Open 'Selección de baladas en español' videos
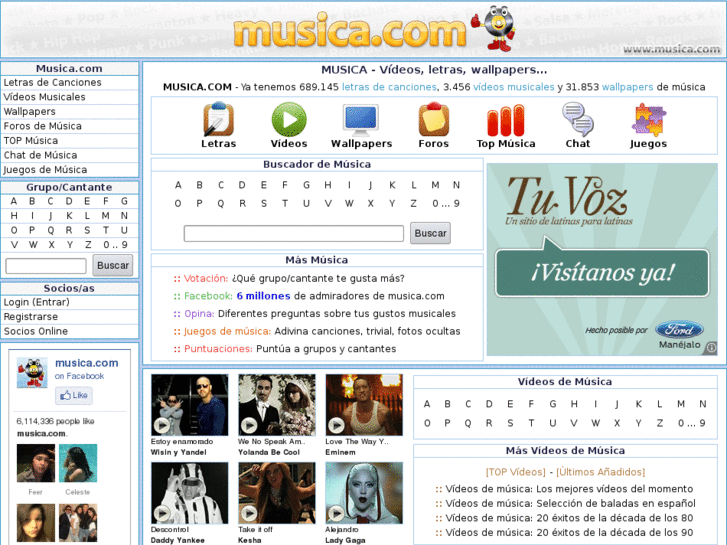 point(616,503)
